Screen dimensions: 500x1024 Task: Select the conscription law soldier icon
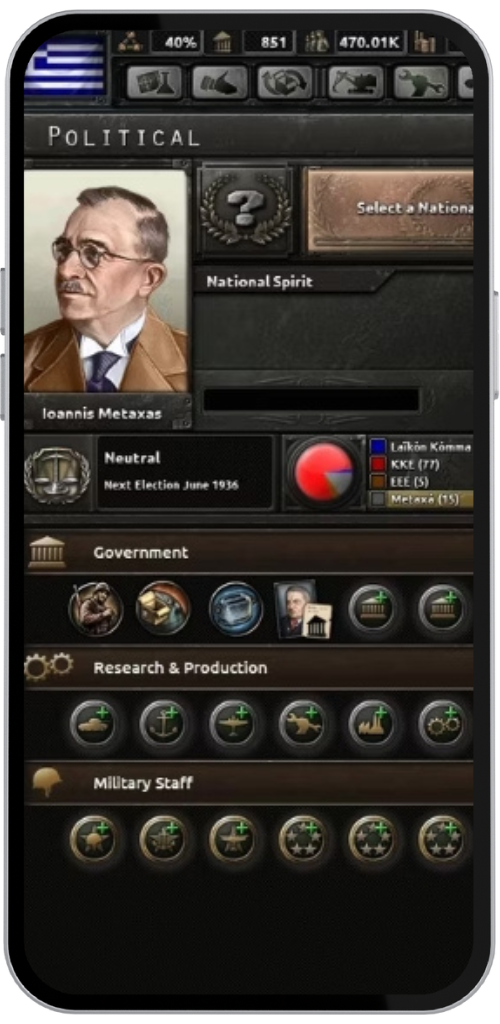point(96,608)
